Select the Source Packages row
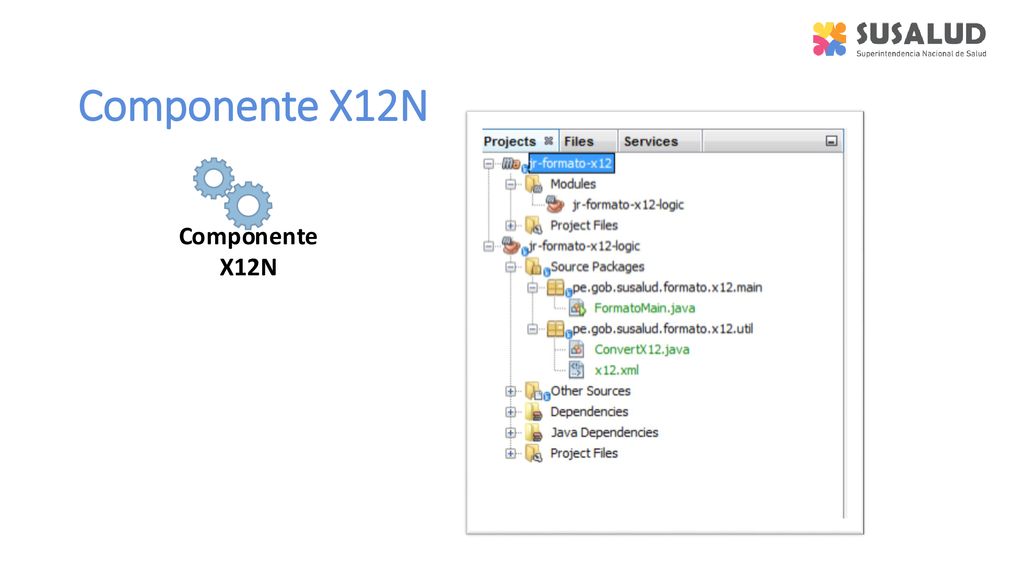The height and width of the screenshot is (576, 1024). 598,266
